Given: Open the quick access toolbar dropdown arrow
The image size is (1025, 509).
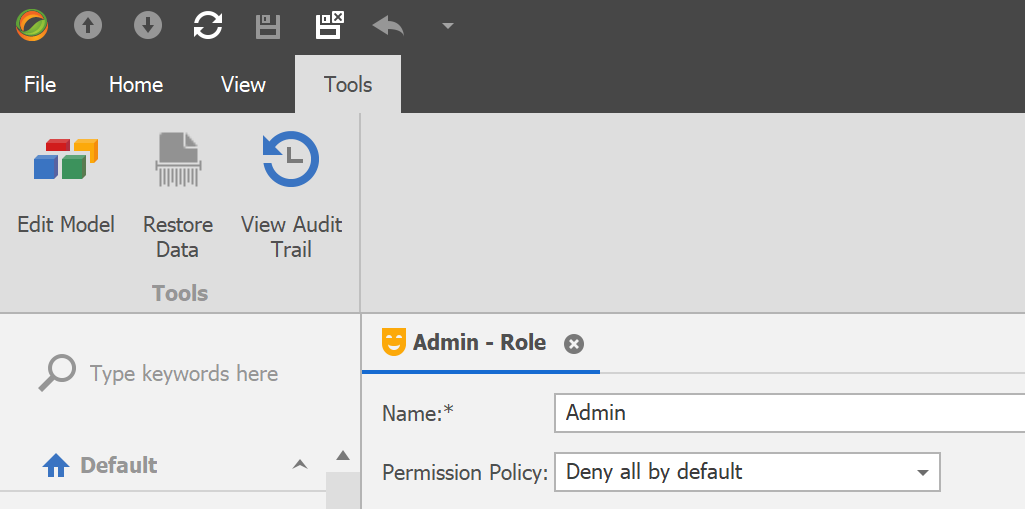Looking at the screenshot, I should pos(448,26).
